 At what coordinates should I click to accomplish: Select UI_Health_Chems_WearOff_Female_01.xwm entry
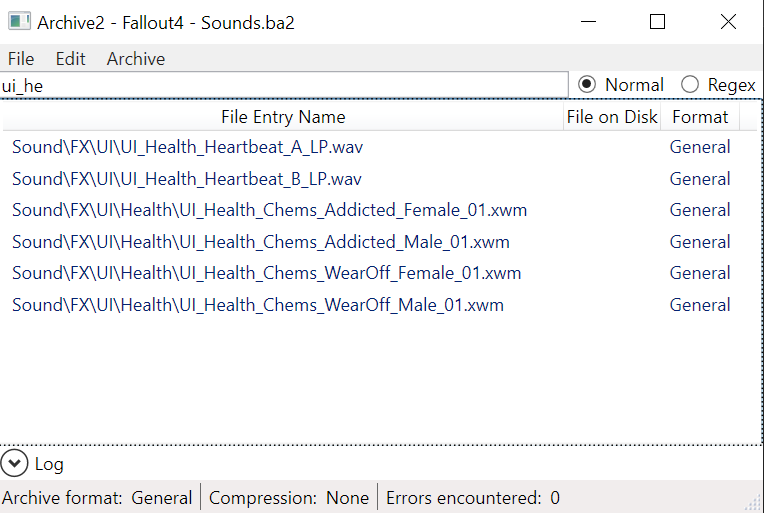267,273
